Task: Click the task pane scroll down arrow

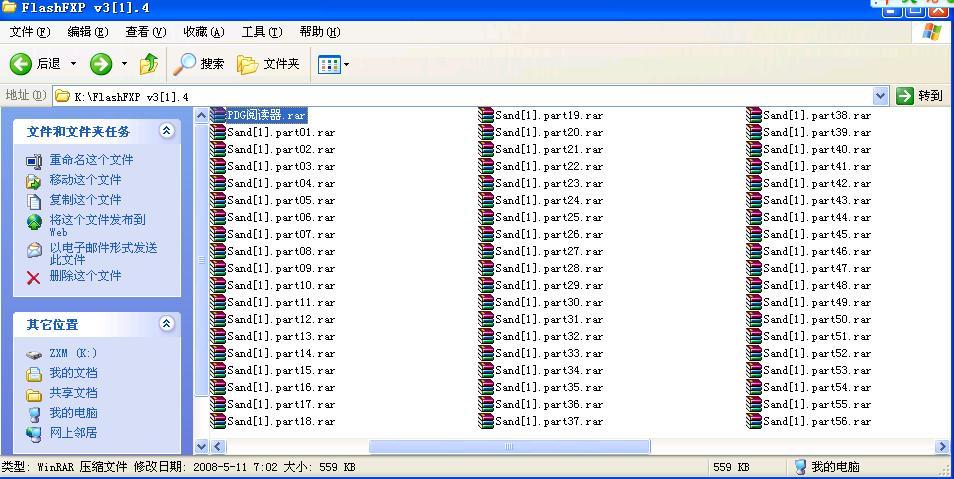Action: pos(202,447)
